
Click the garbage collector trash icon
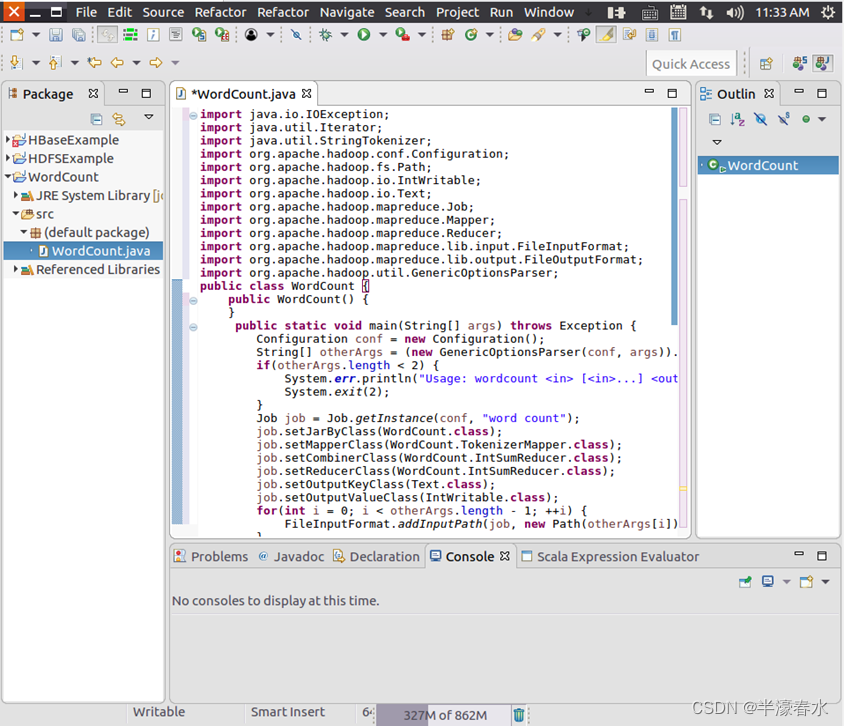pos(519,715)
